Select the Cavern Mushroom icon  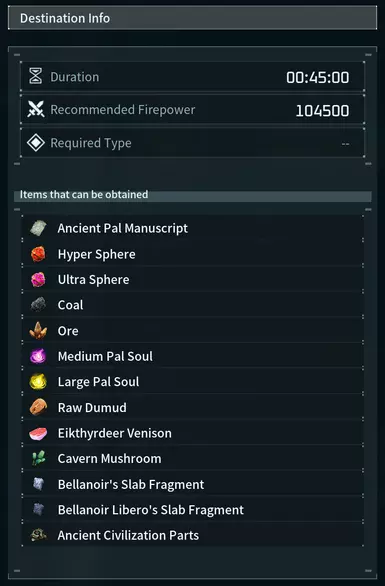38,458
